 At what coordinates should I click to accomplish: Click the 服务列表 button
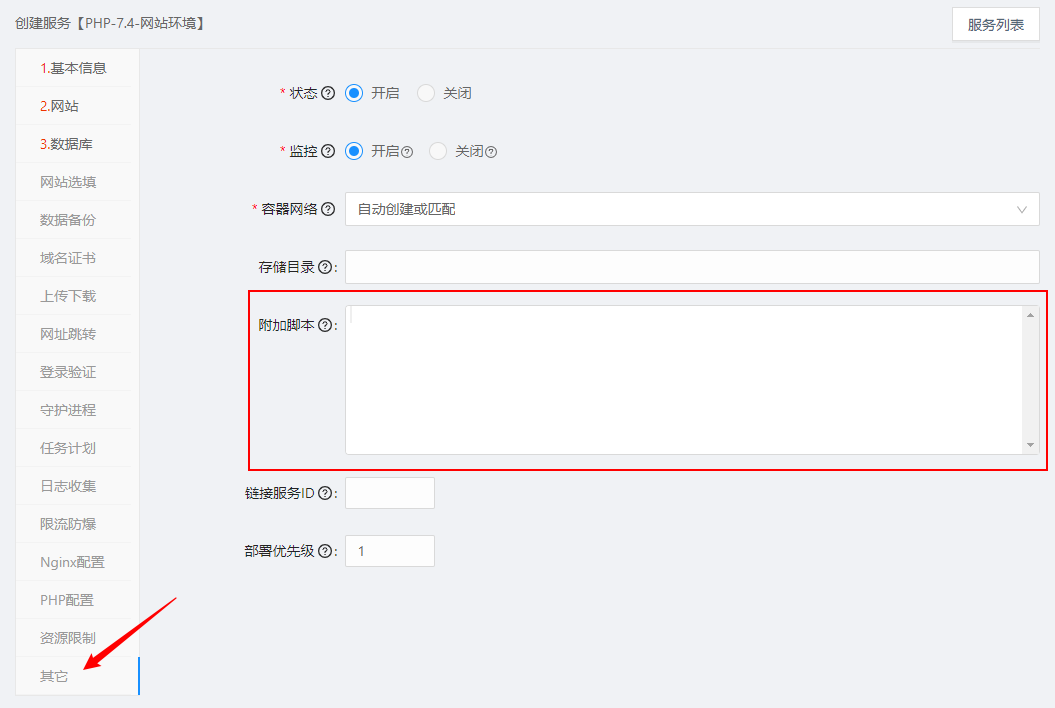995,25
